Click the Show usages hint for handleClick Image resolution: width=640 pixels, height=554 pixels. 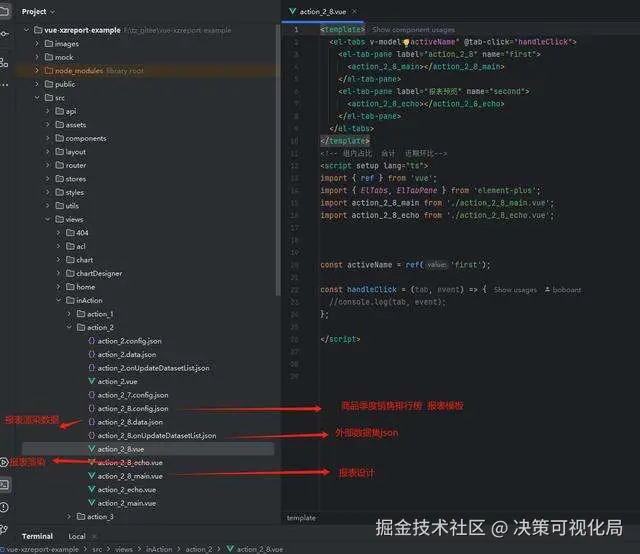click(515, 290)
